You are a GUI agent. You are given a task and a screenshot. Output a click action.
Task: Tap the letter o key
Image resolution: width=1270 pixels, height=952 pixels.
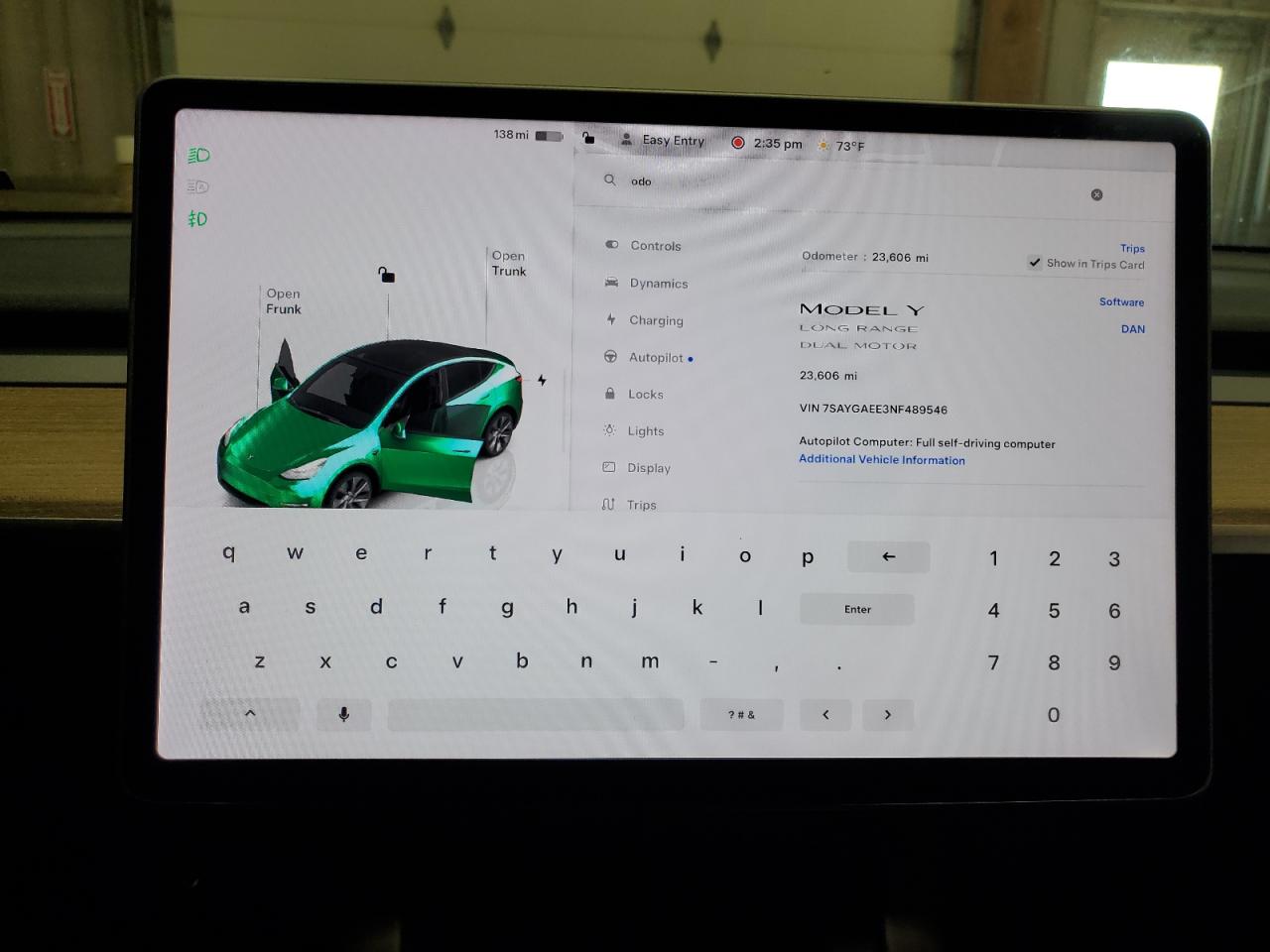coord(745,556)
